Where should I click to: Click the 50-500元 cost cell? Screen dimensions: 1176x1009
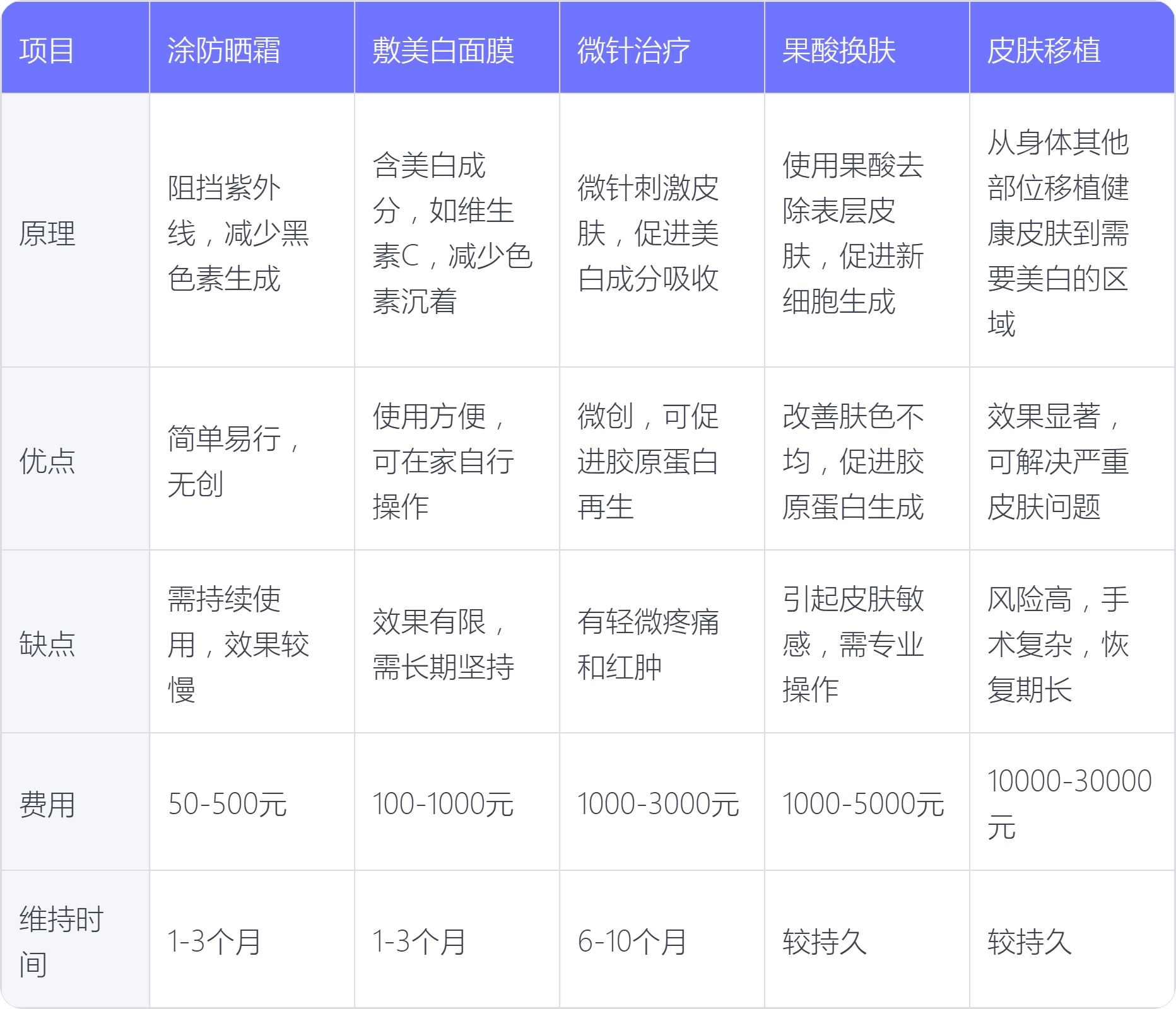pyautogui.click(x=227, y=805)
